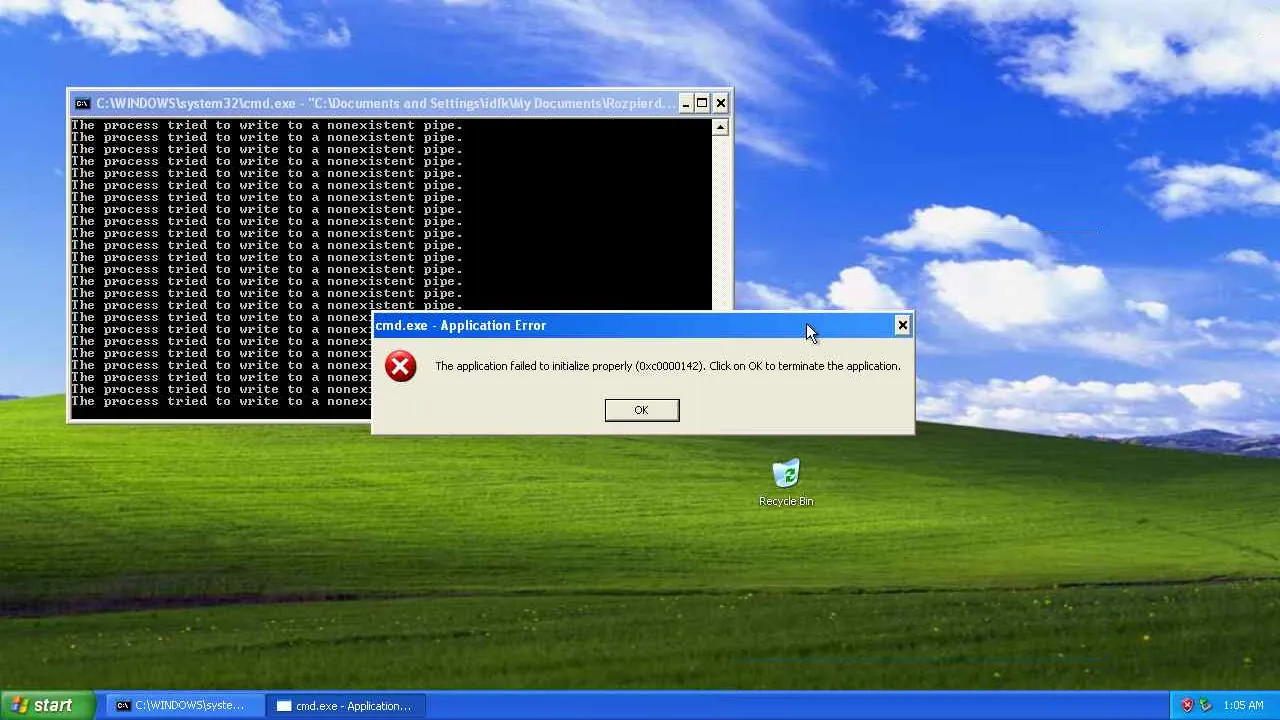
Task: Open the Recycle Bin desktop icon
Action: (x=786, y=483)
